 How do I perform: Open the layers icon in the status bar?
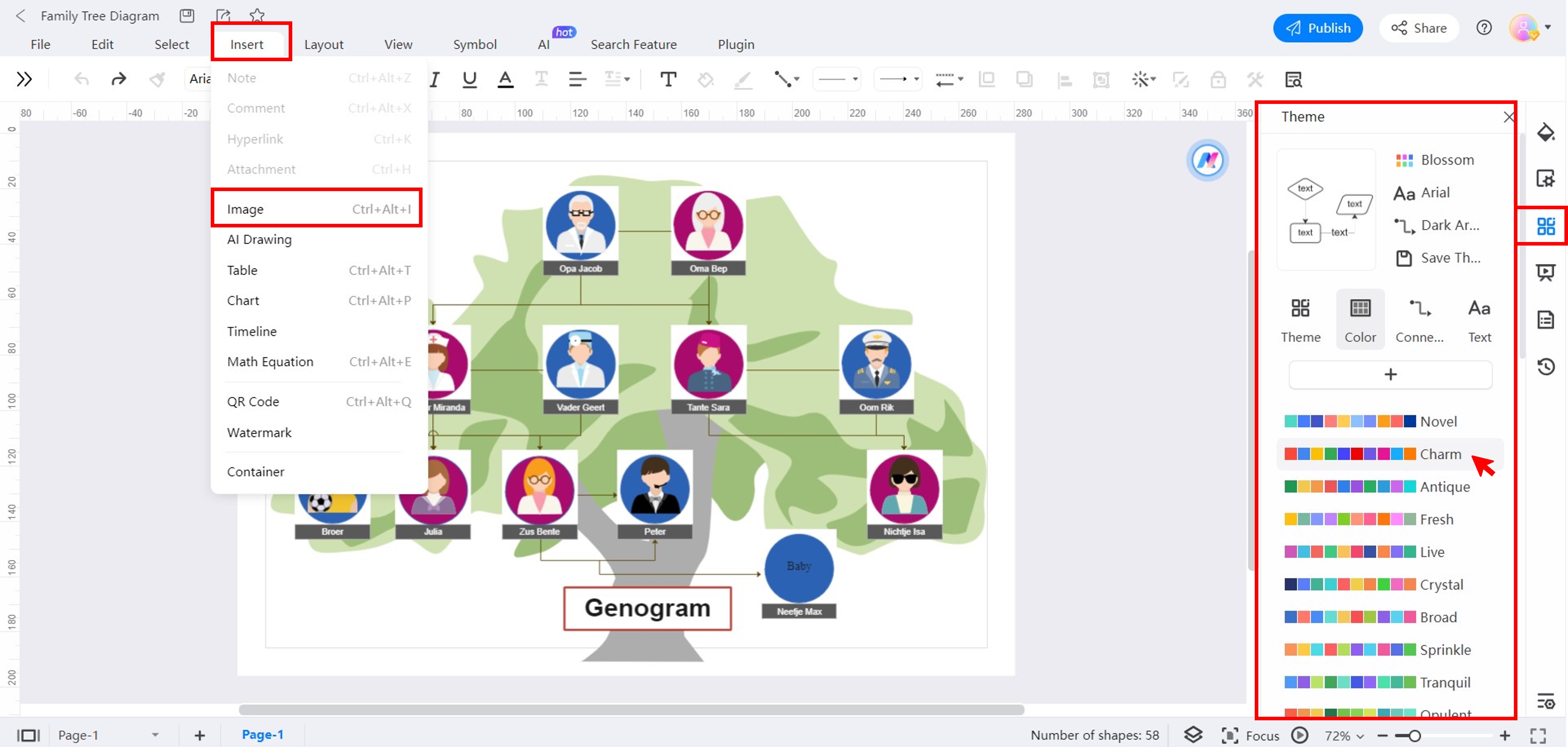pos(1193,735)
